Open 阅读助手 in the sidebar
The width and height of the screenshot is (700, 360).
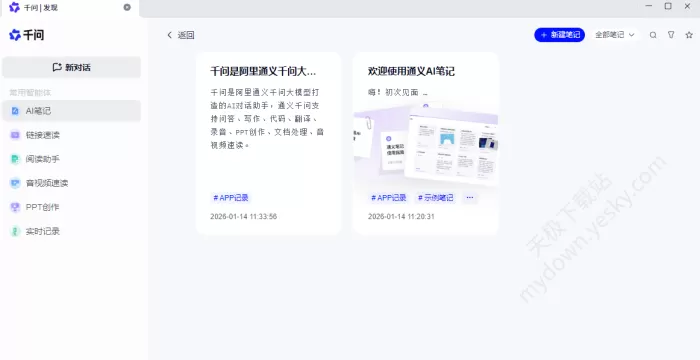pyautogui.click(x=71, y=159)
